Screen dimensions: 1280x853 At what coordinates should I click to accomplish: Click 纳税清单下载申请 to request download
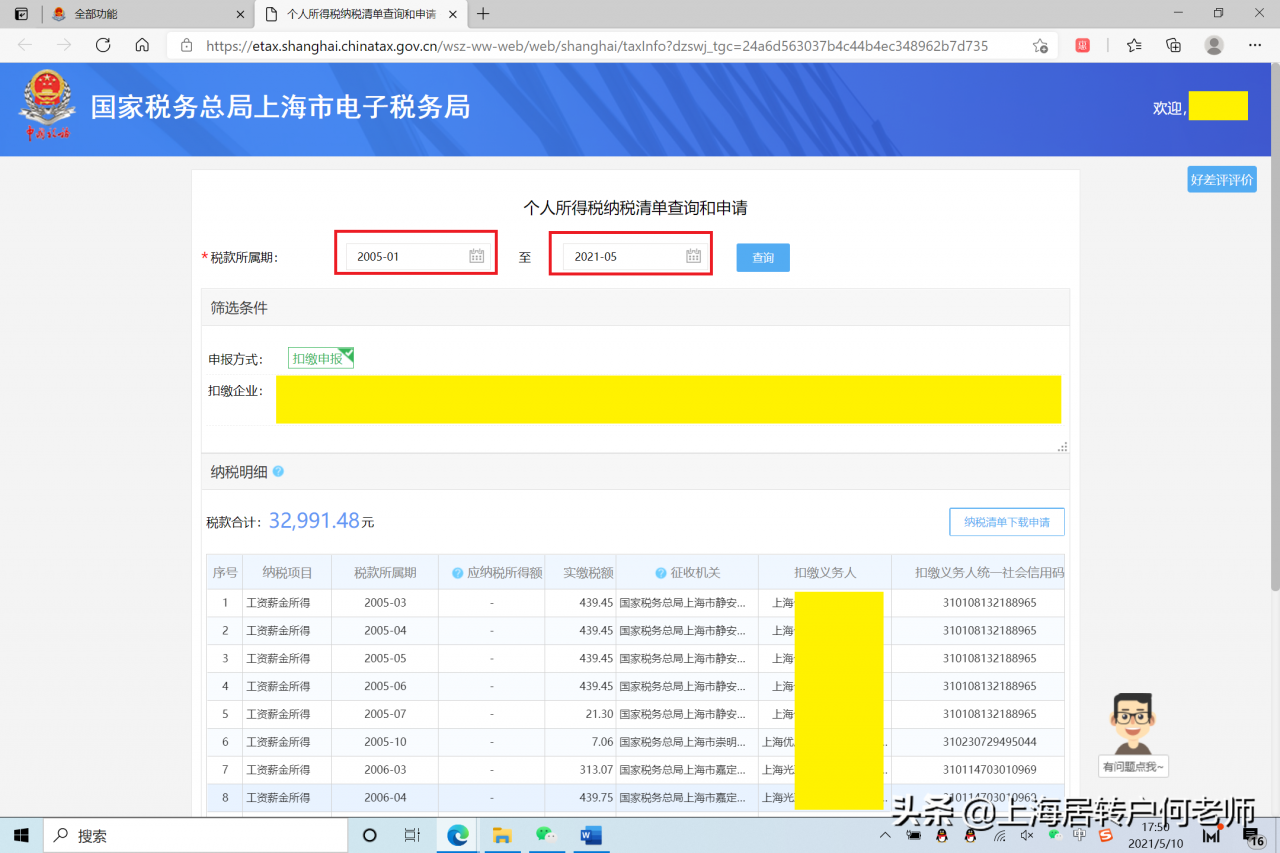click(x=1006, y=521)
